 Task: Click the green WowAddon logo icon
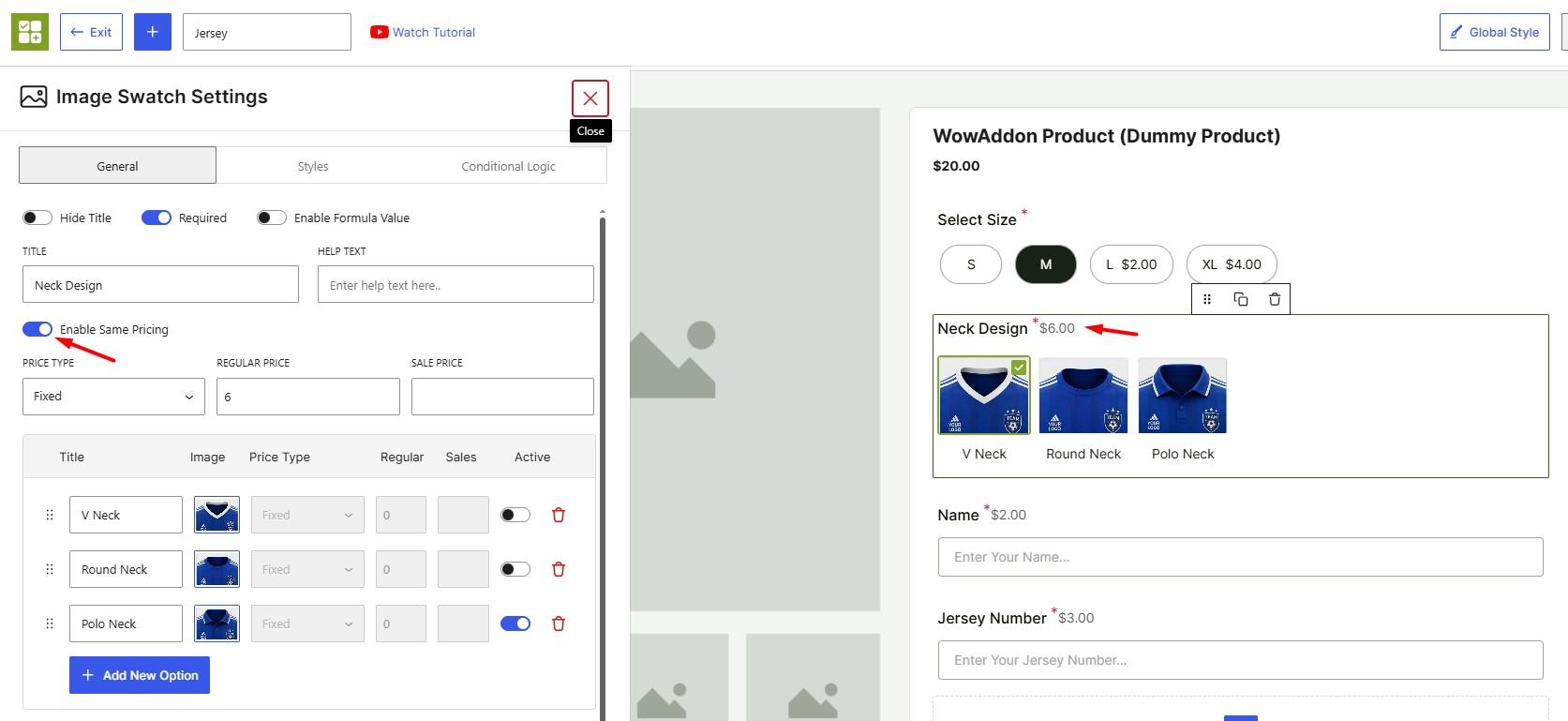(x=30, y=32)
